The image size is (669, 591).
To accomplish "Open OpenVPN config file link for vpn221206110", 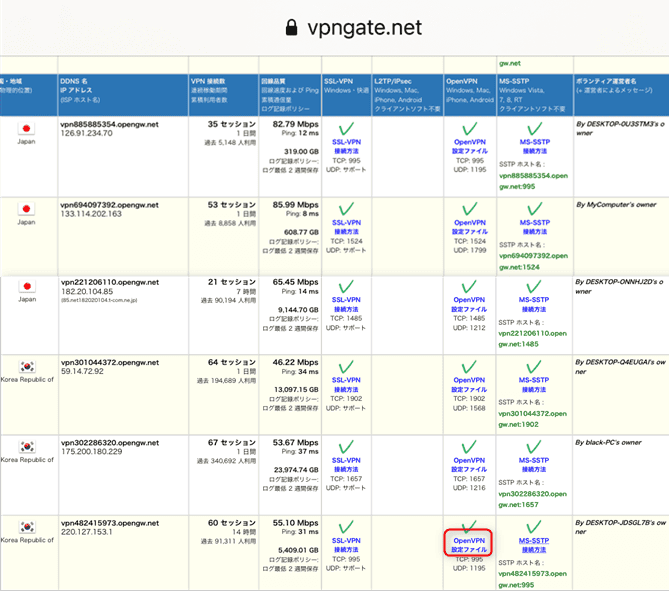I will coord(469,304).
